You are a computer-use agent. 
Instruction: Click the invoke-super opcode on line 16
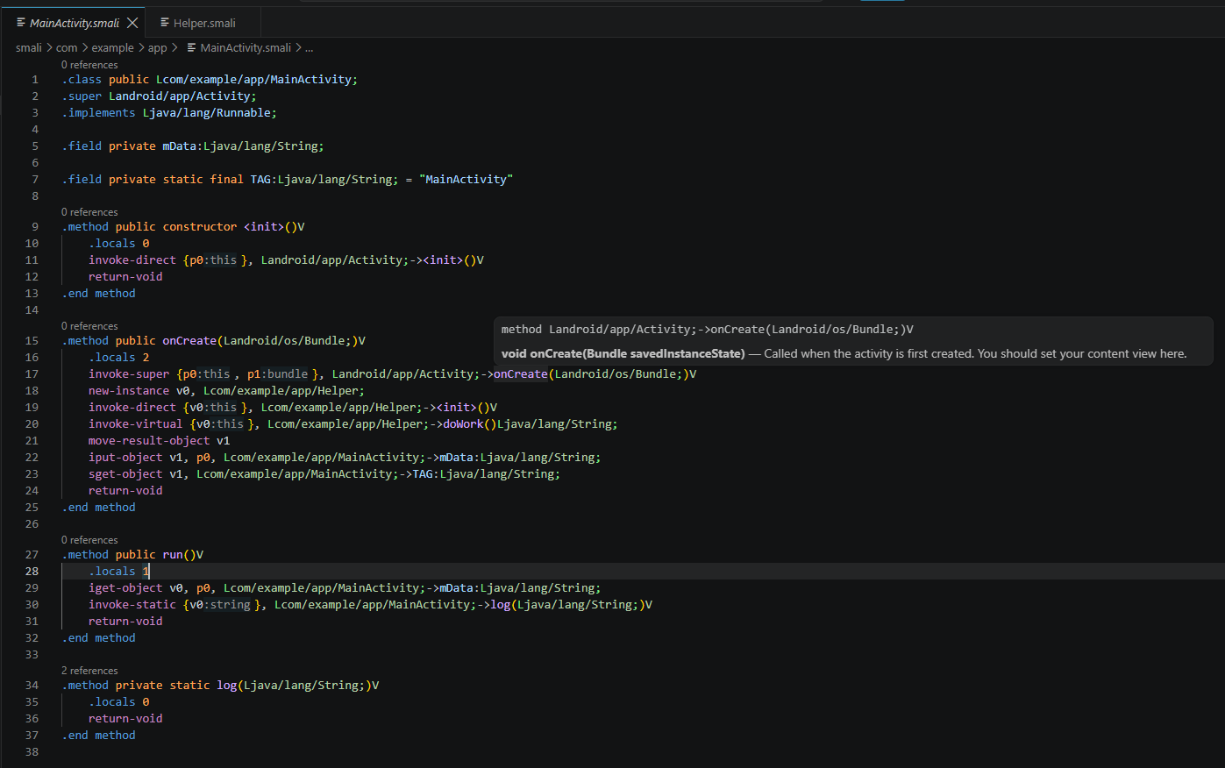tap(129, 374)
